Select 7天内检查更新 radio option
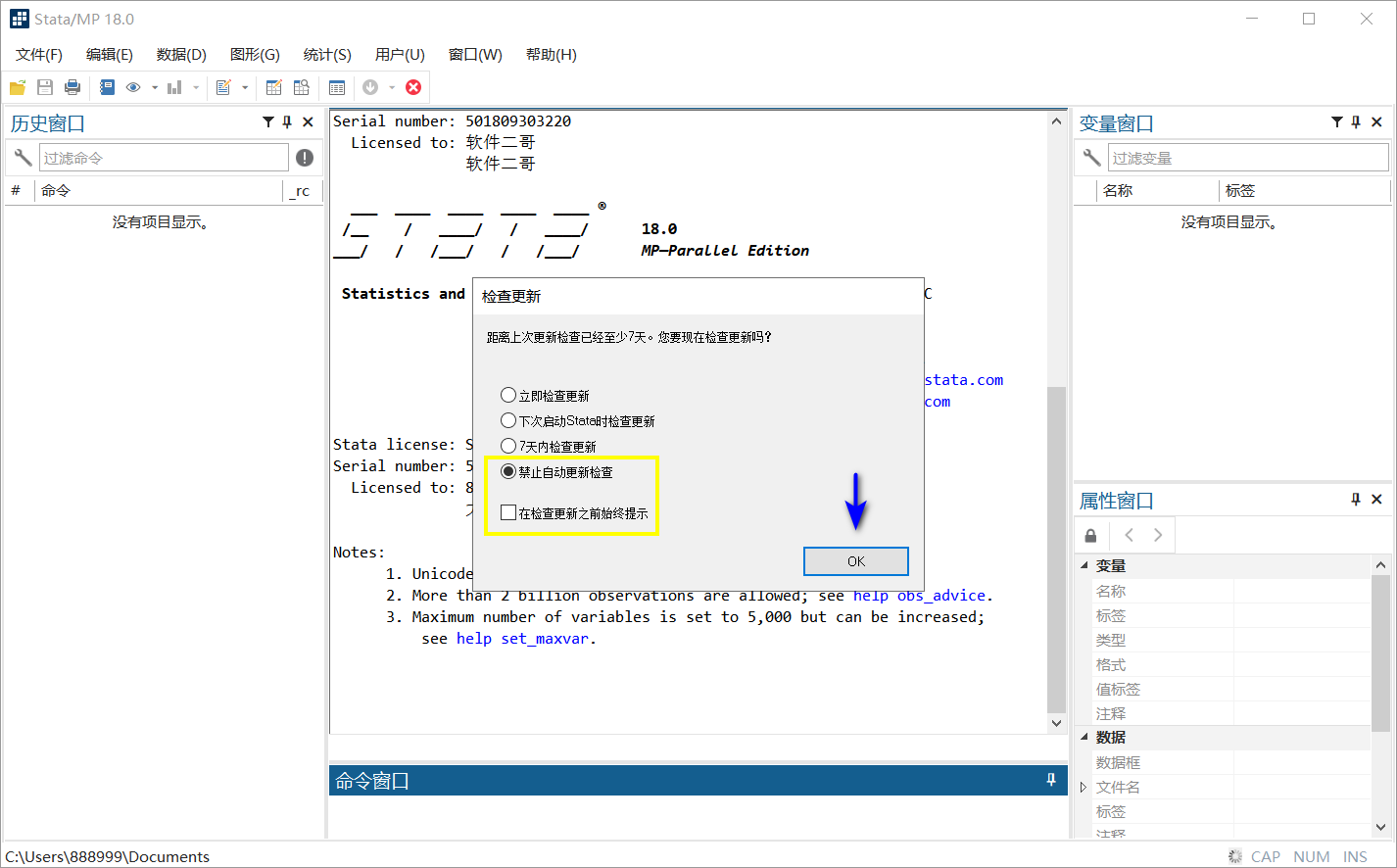 549,447
